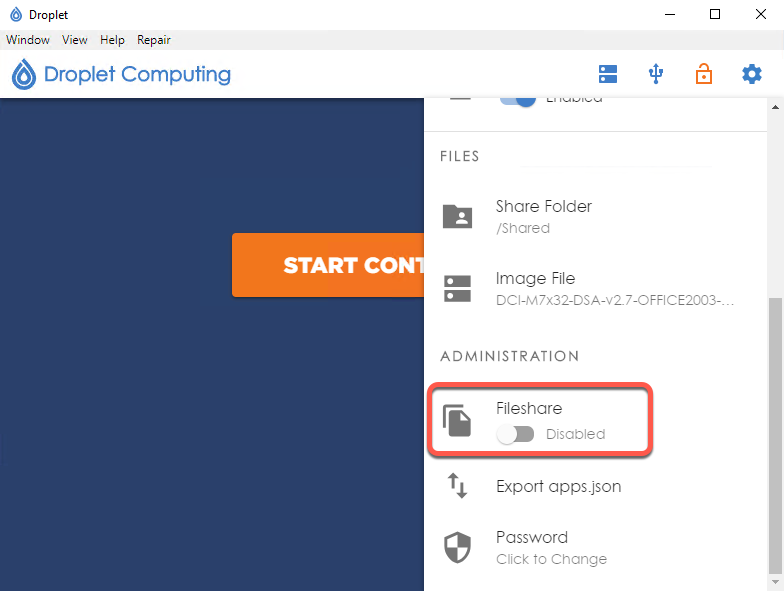Open the View menu

click(75, 40)
